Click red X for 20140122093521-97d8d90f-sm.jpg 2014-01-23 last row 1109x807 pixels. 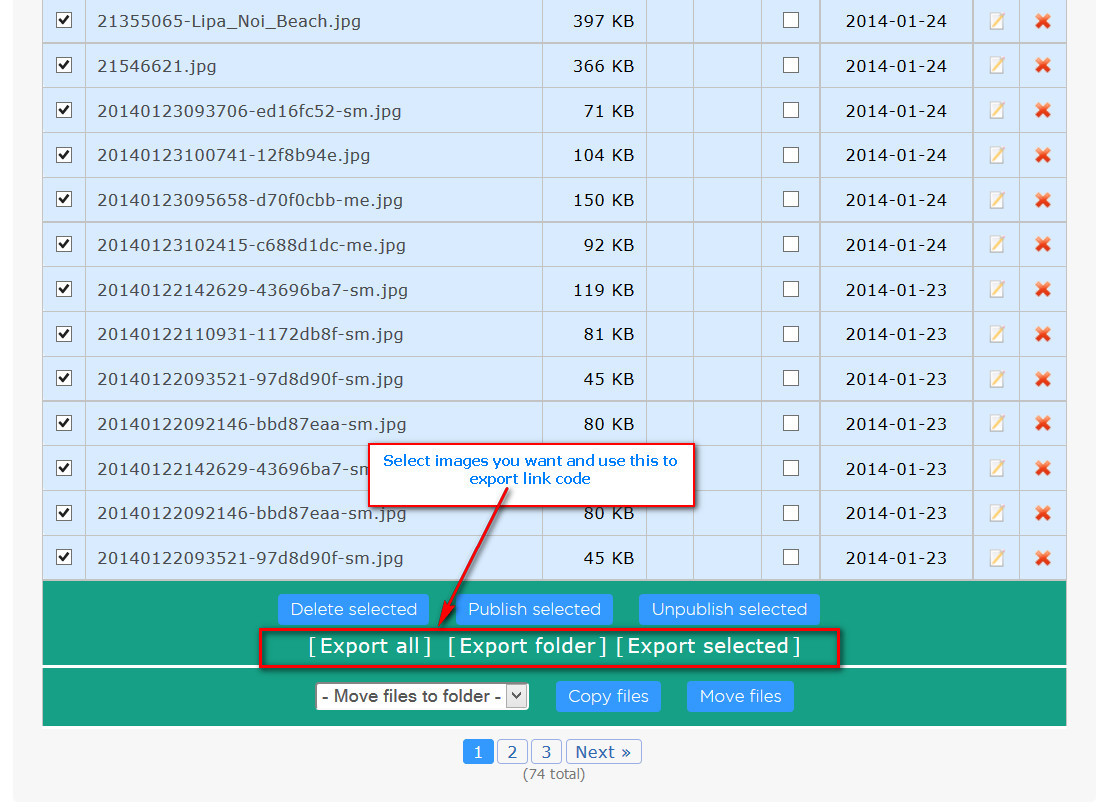point(1042,558)
